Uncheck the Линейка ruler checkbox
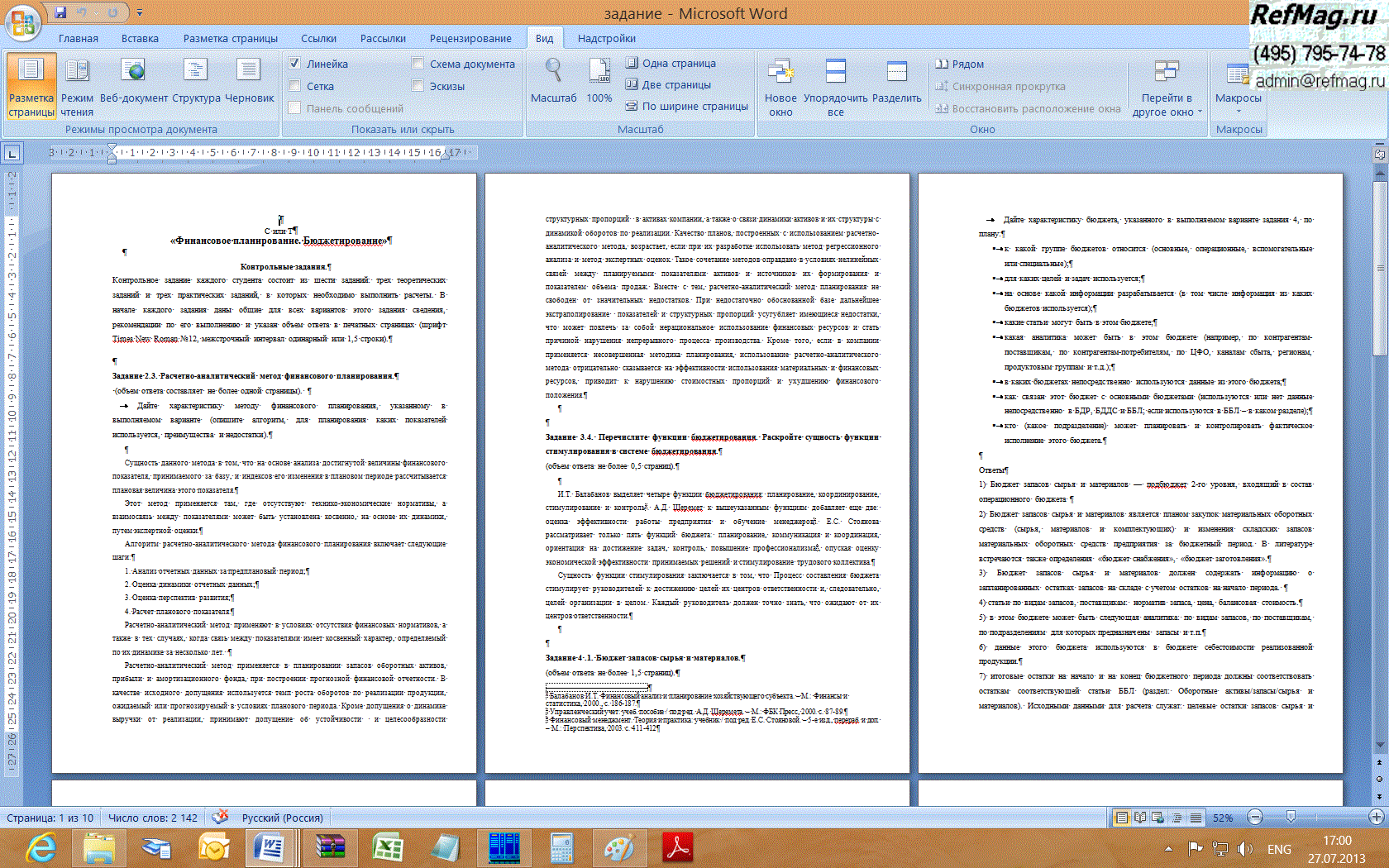This screenshot has width=1389, height=868. pyautogui.click(x=294, y=64)
